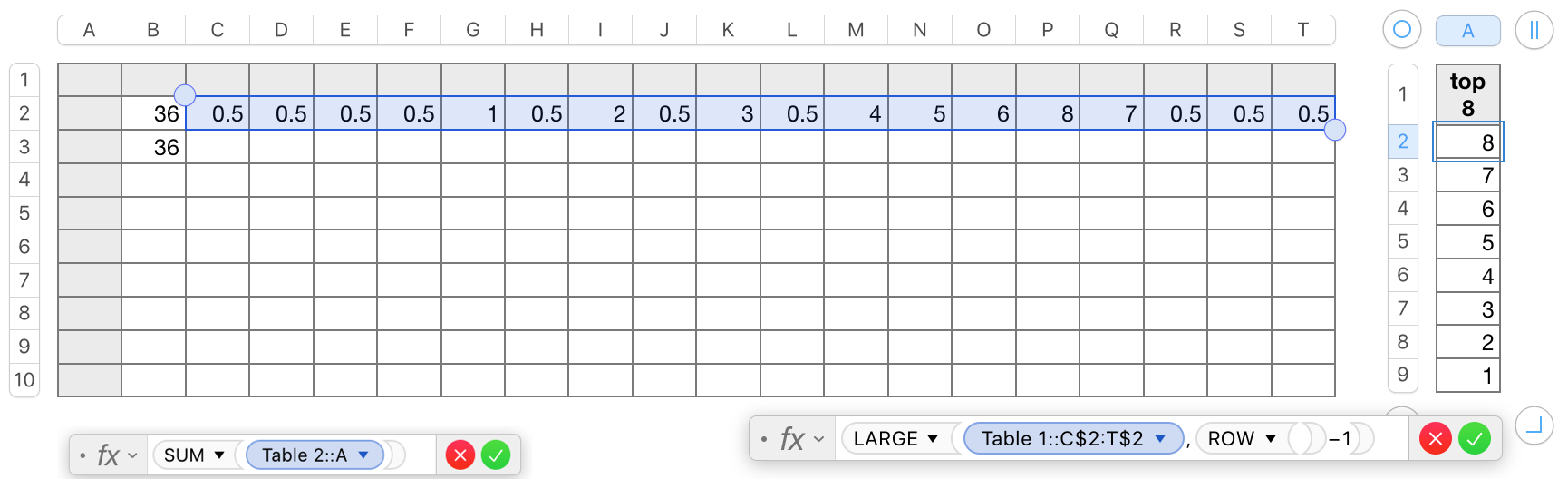Select row header 5 of the main table
This screenshot has width=1568, height=479.
pos(24,213)
